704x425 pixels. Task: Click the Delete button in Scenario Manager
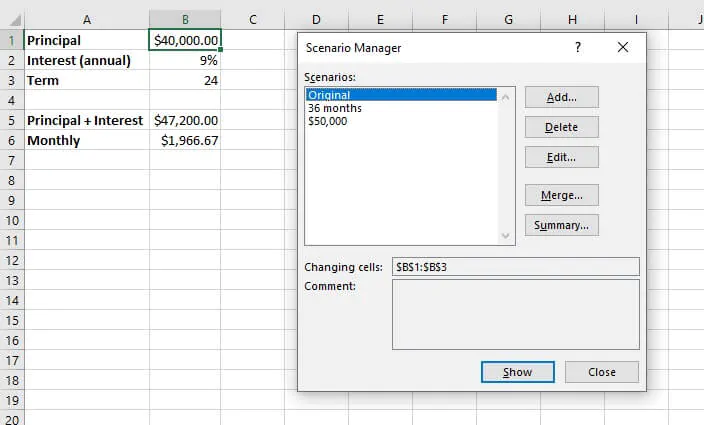[562, 127]
